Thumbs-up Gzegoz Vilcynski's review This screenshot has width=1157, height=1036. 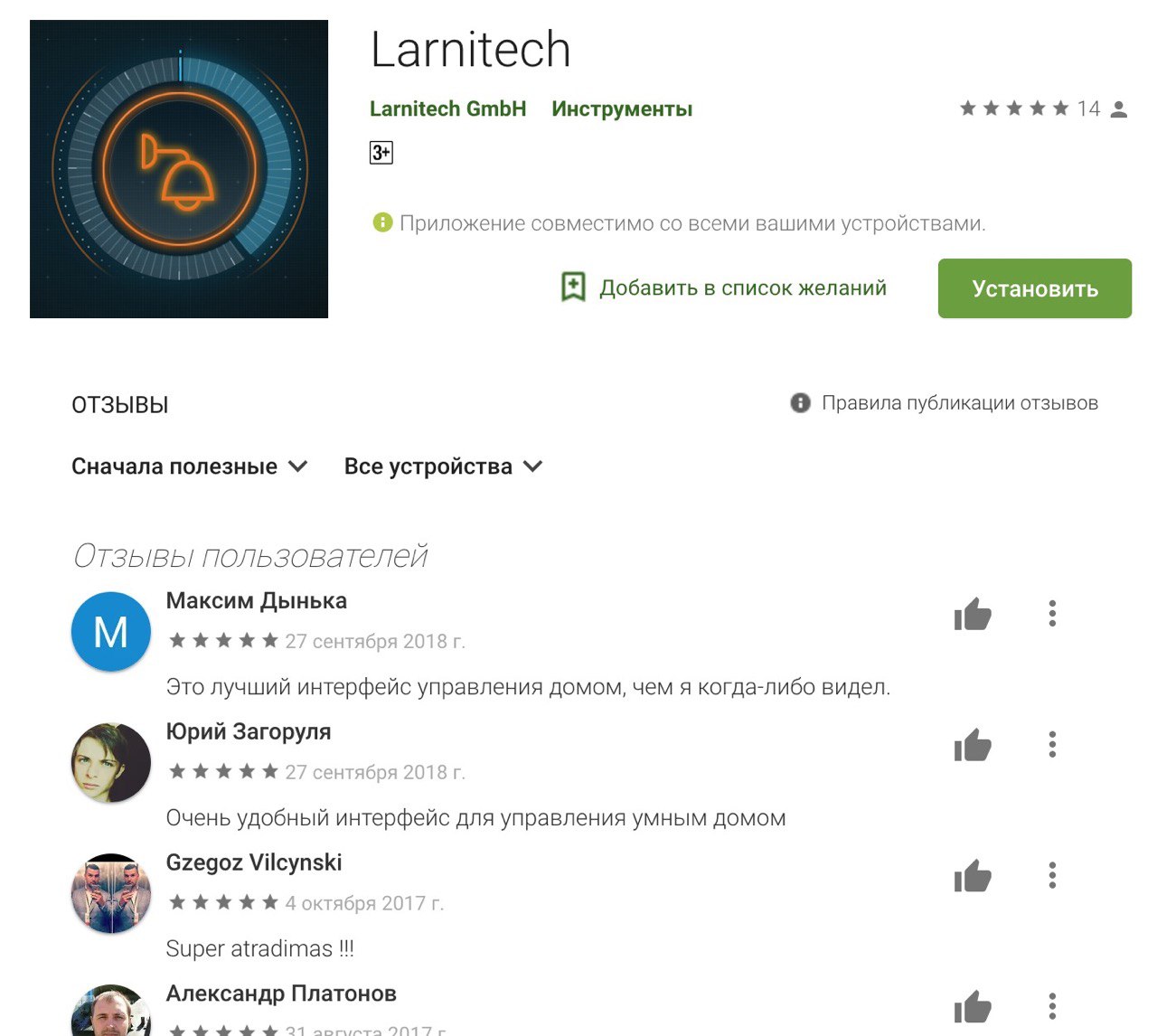pos(973,876)
